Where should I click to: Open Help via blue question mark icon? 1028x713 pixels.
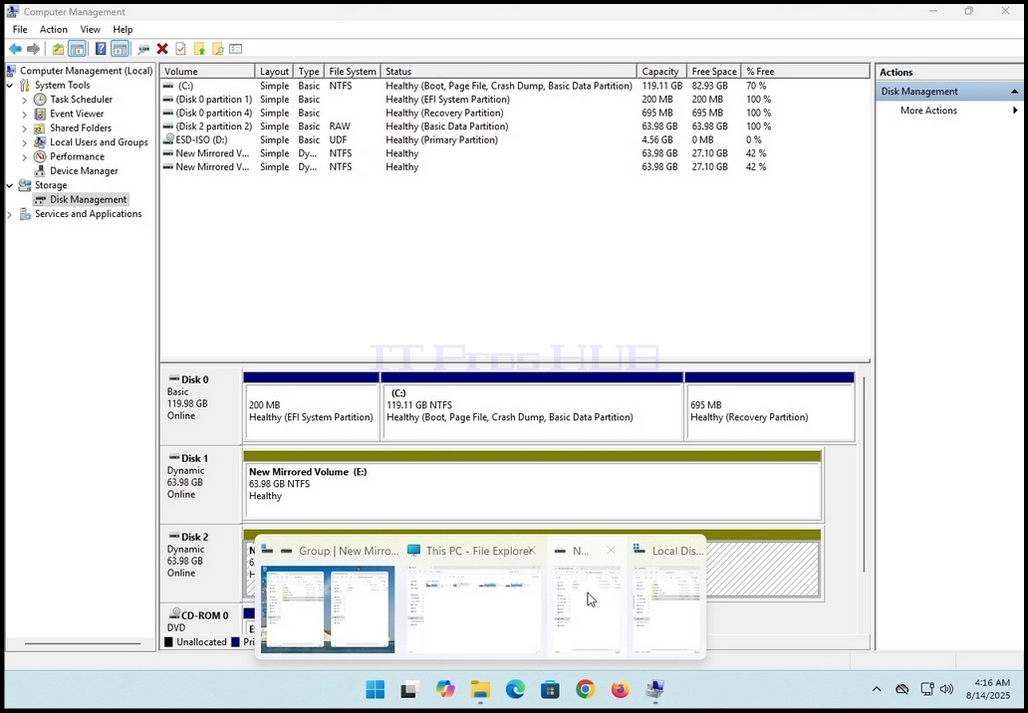coord(100,49)
